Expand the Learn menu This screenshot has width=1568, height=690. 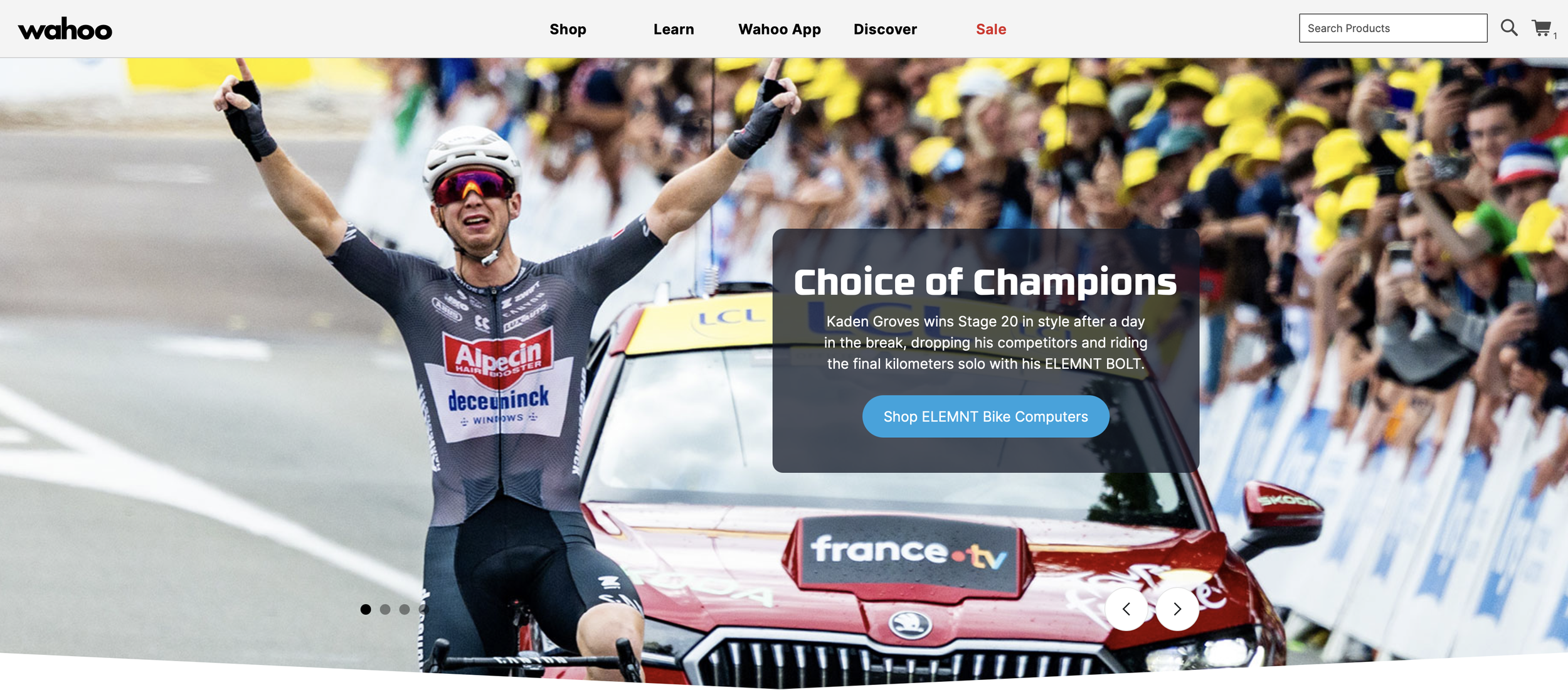(674, 29)
